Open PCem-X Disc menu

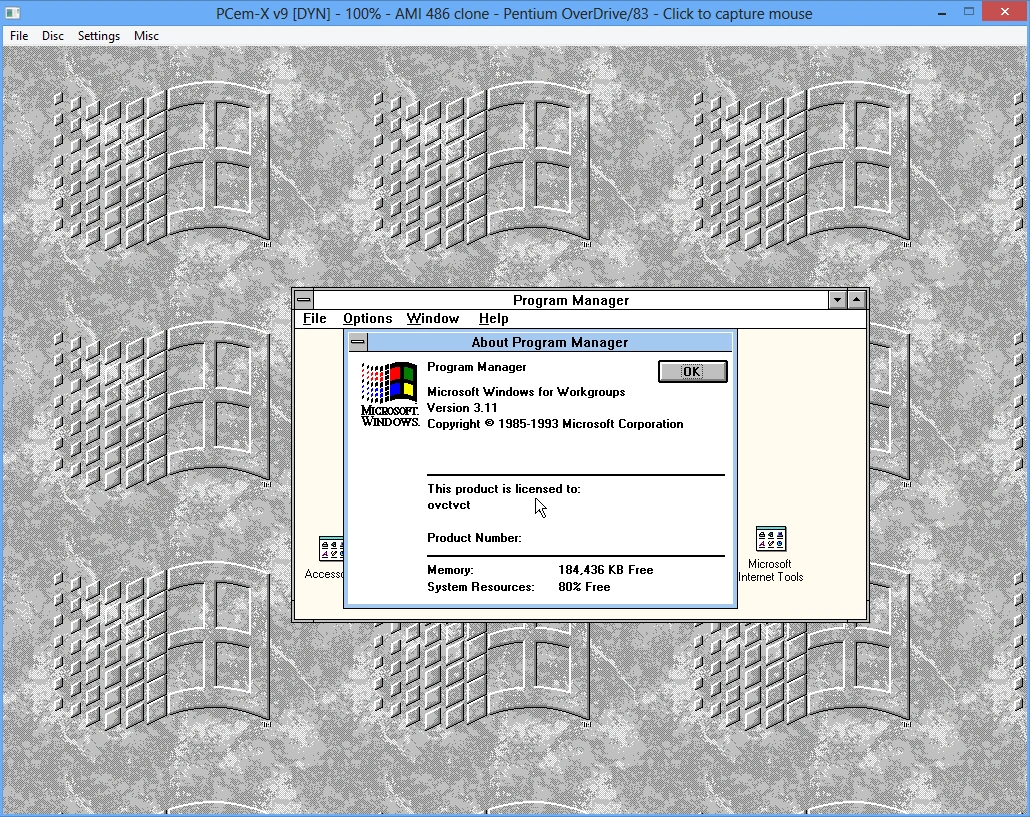tap(53, 35)
